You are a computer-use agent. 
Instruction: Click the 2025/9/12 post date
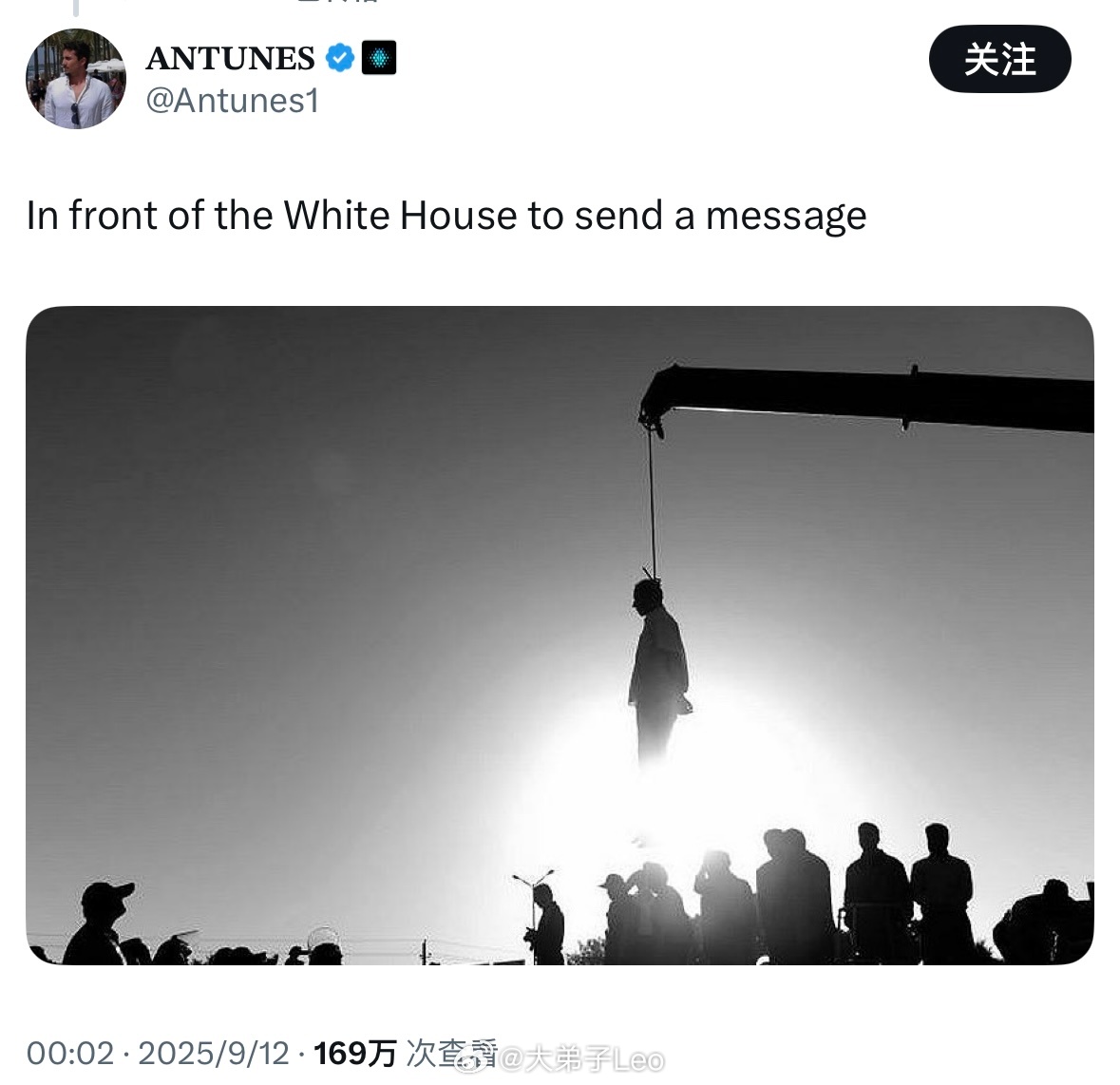point(214,1053)
